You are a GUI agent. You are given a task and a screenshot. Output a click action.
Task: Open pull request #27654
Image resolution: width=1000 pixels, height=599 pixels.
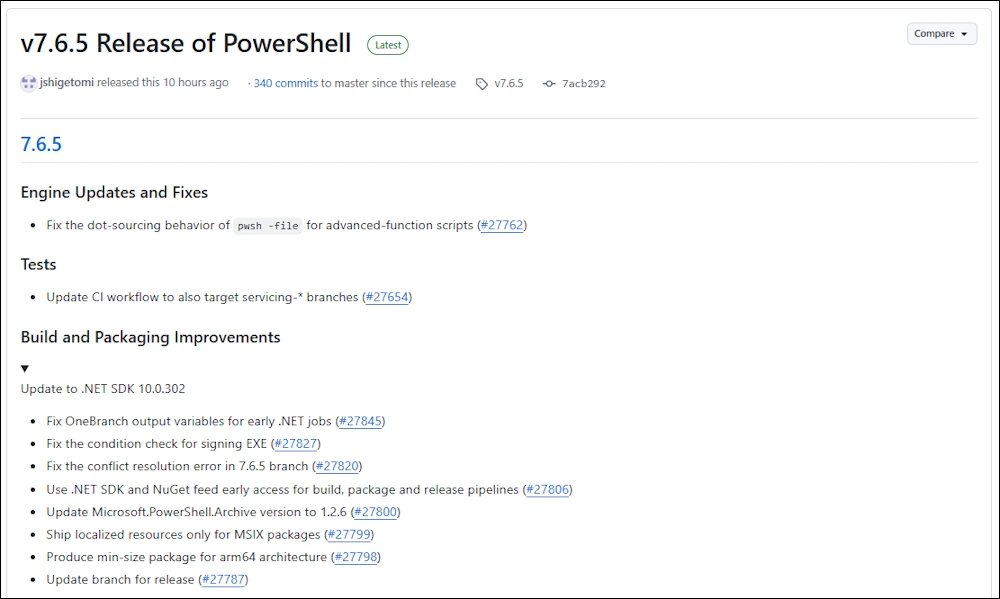point(387,297)
